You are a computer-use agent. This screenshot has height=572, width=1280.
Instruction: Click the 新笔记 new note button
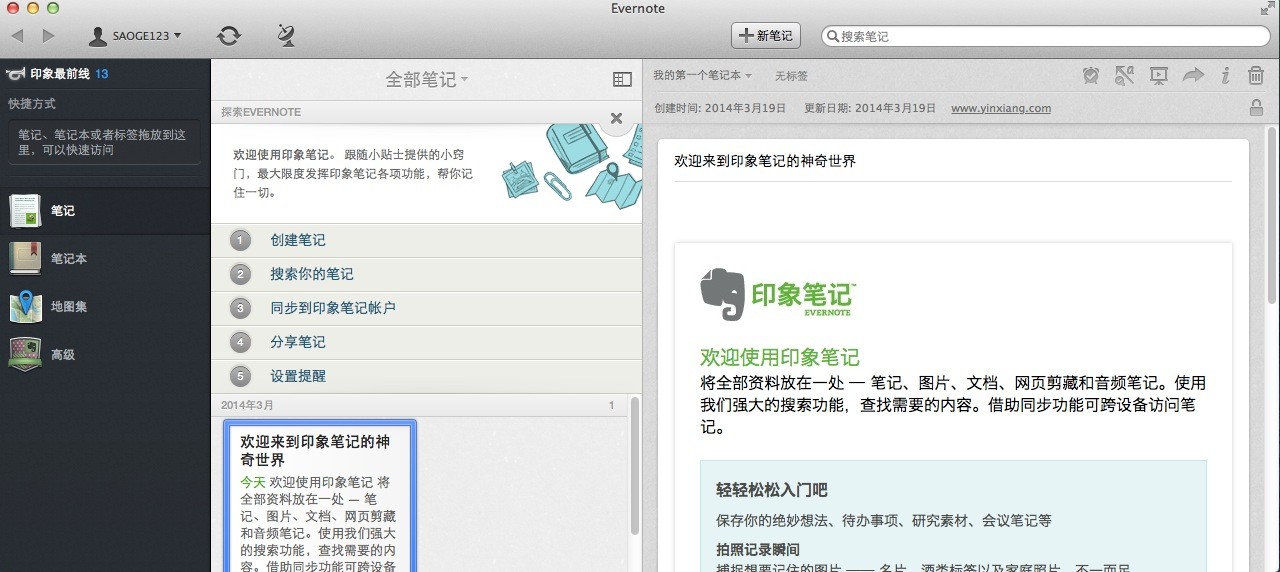(x=766, y=36)
